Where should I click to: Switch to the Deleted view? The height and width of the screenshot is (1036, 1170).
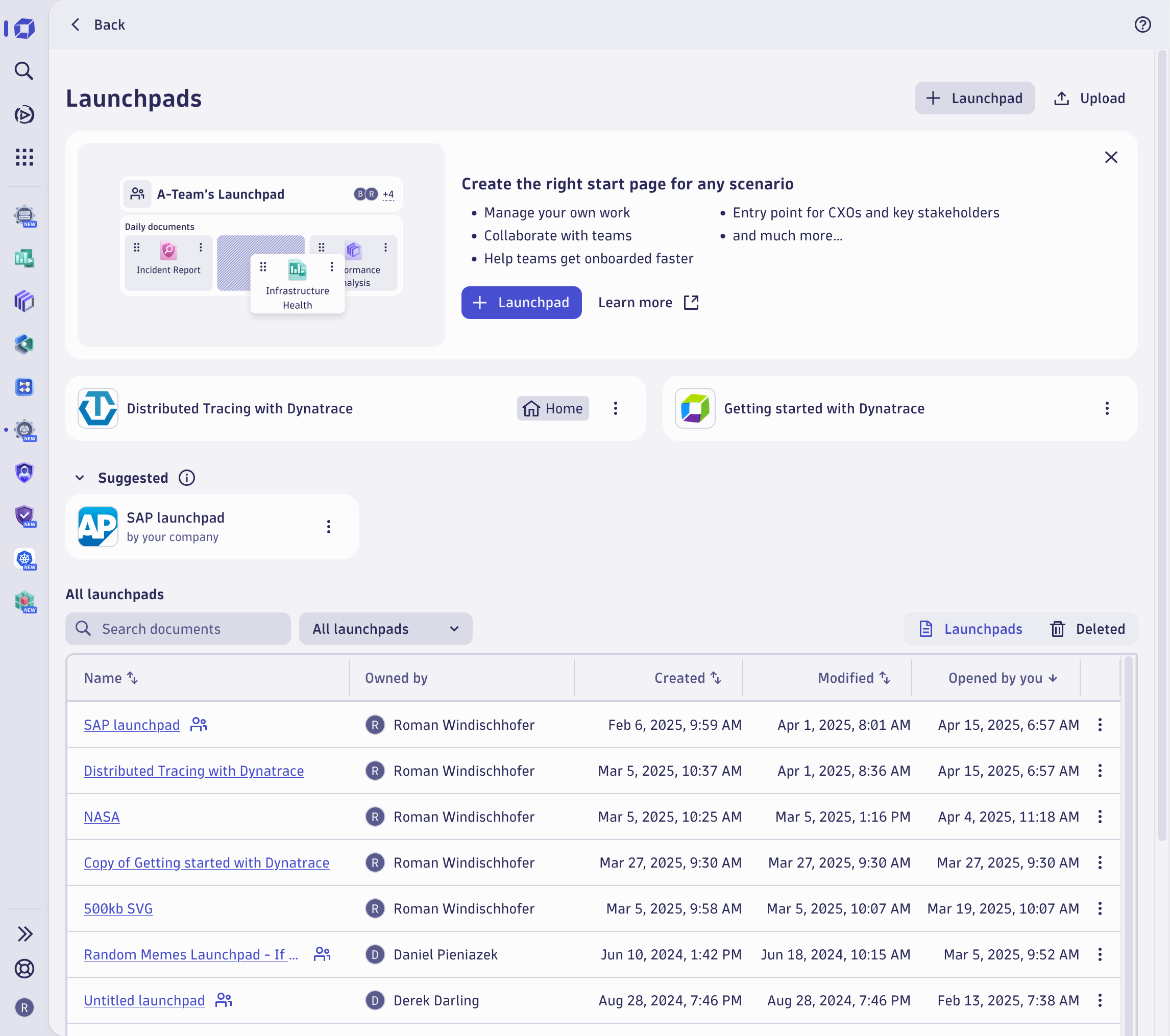coord(1088,628)
